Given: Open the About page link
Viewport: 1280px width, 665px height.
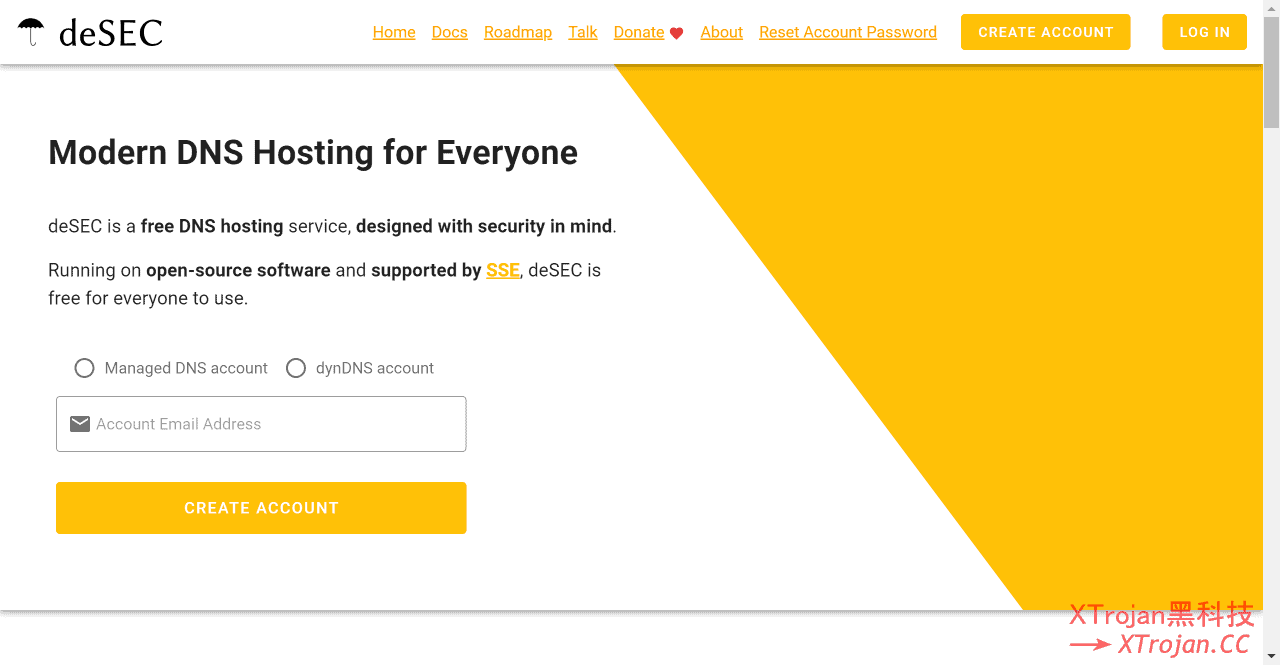Looking at the screenshot, I should tap(721, 32).
